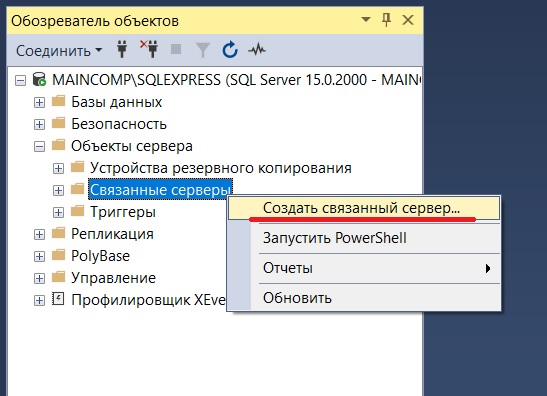The image size is (547, 396).
Task: Click the filter funnel icon
Action: 203,50
